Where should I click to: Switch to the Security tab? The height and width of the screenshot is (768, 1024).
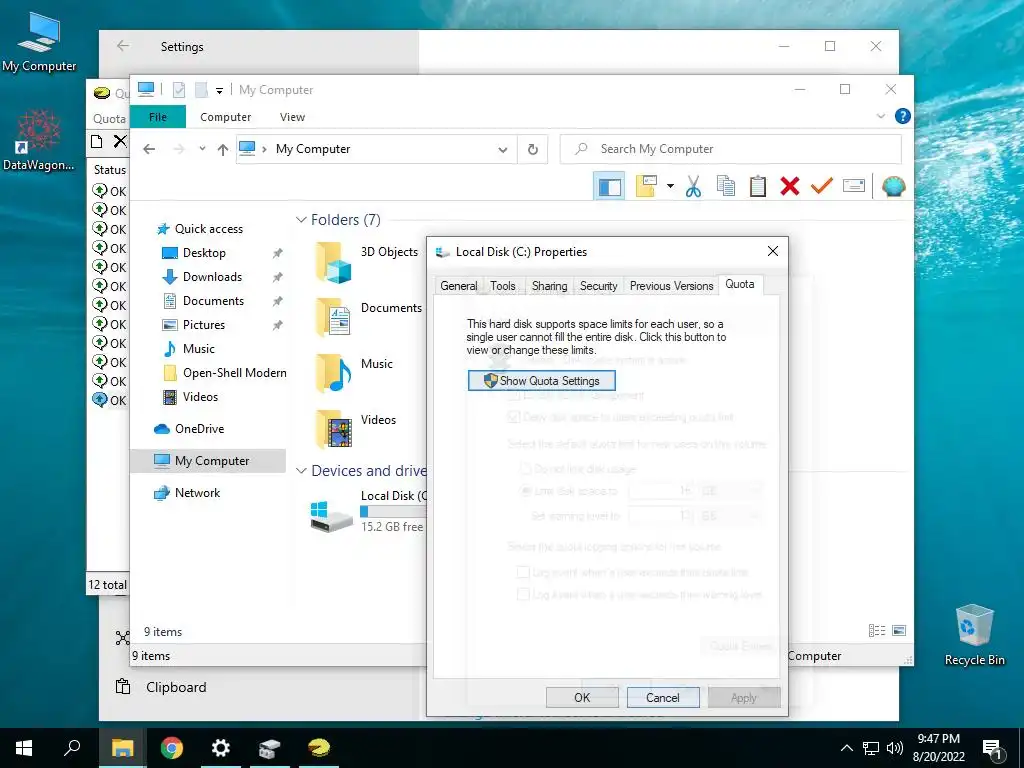(598, 286)
